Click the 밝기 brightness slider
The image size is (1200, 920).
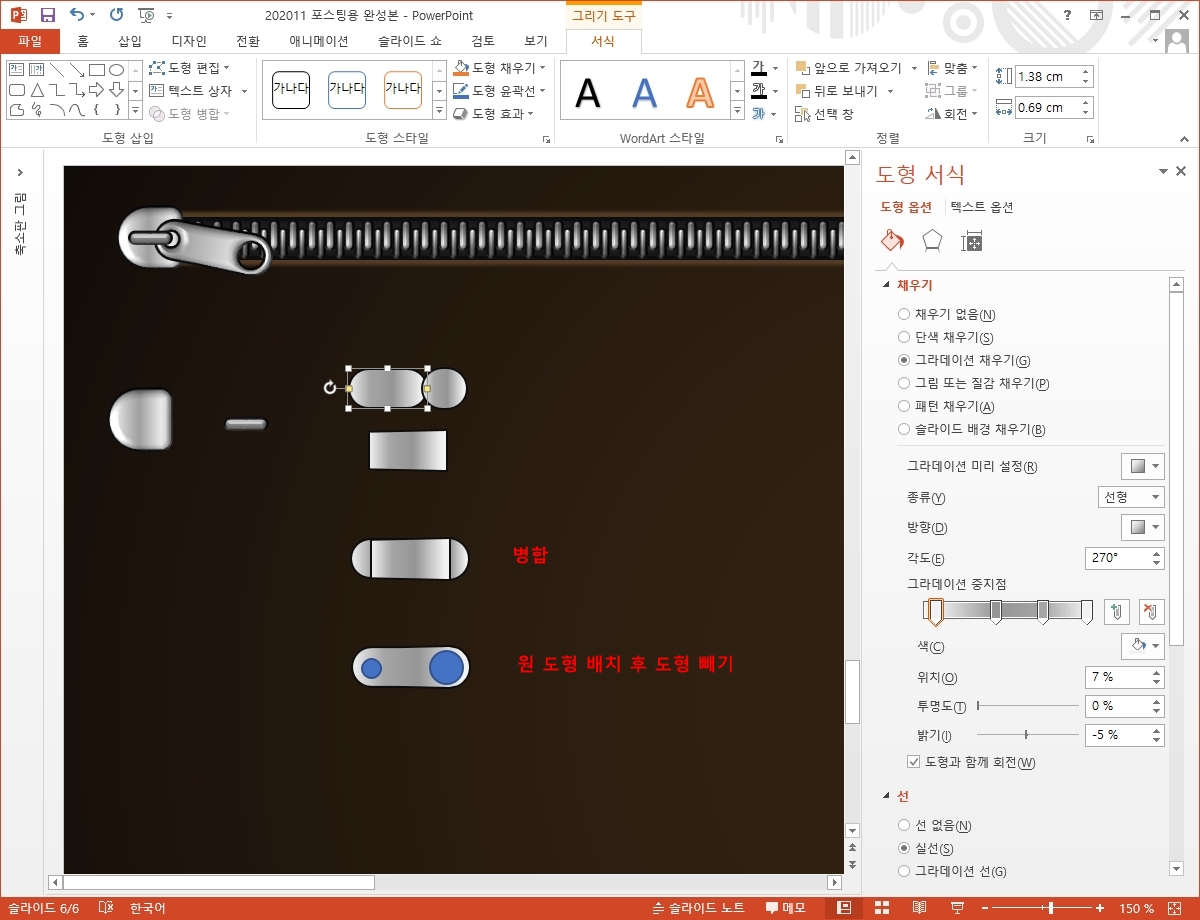point(1028,735)
